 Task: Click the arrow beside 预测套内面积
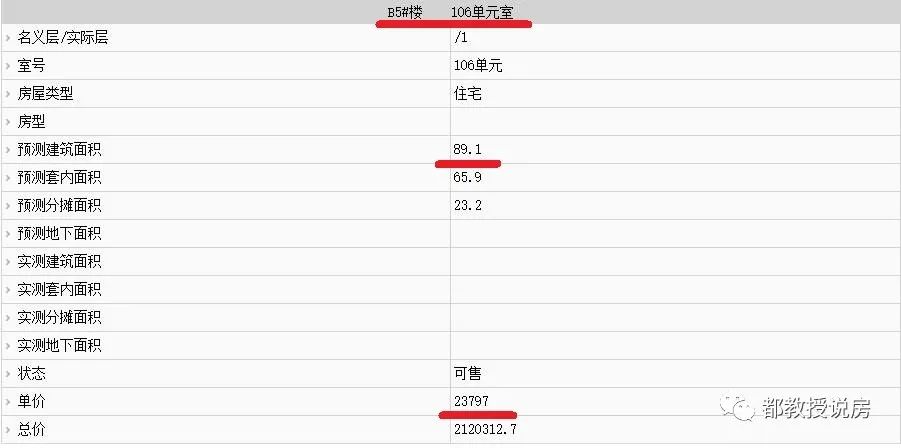[x=8, y=179]
